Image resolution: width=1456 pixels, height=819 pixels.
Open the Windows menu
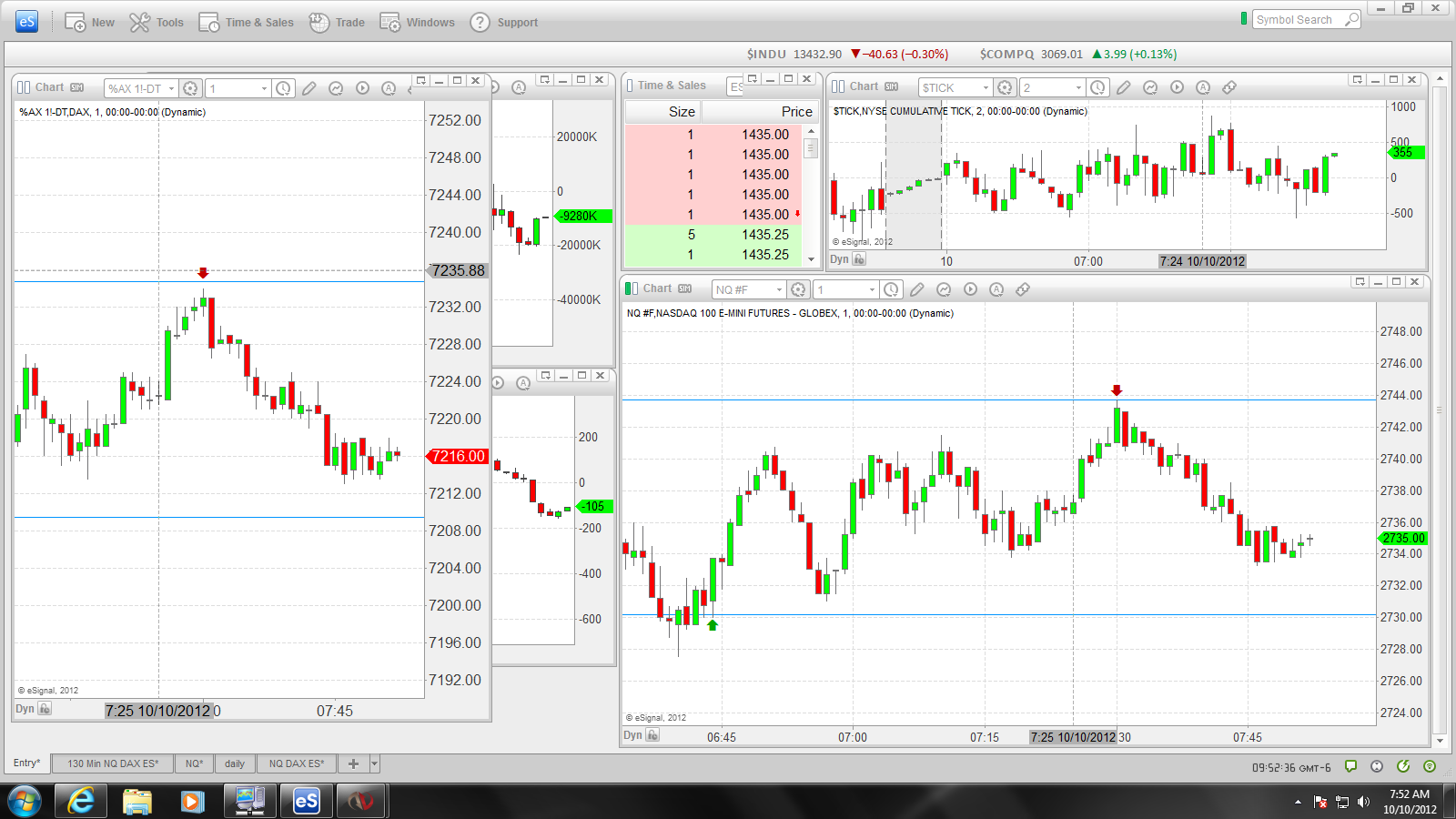417,23
